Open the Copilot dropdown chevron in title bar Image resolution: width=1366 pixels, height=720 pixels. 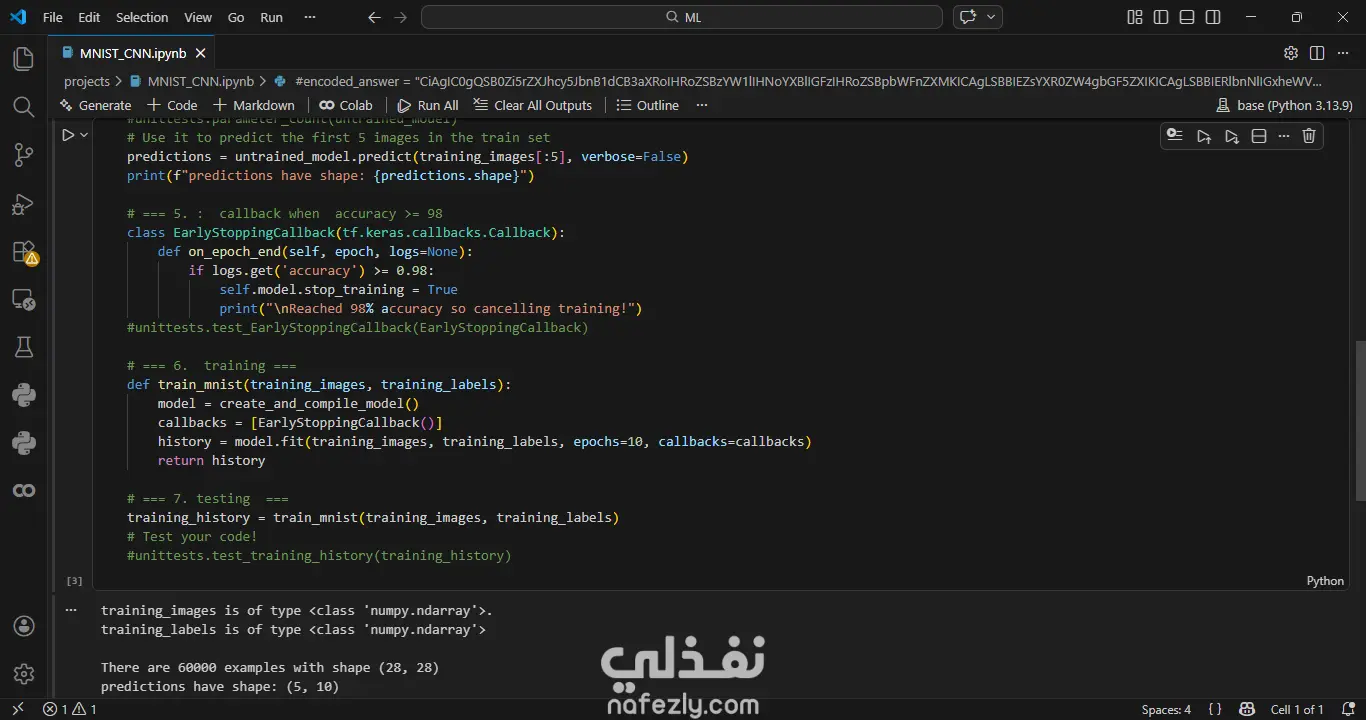992,17
